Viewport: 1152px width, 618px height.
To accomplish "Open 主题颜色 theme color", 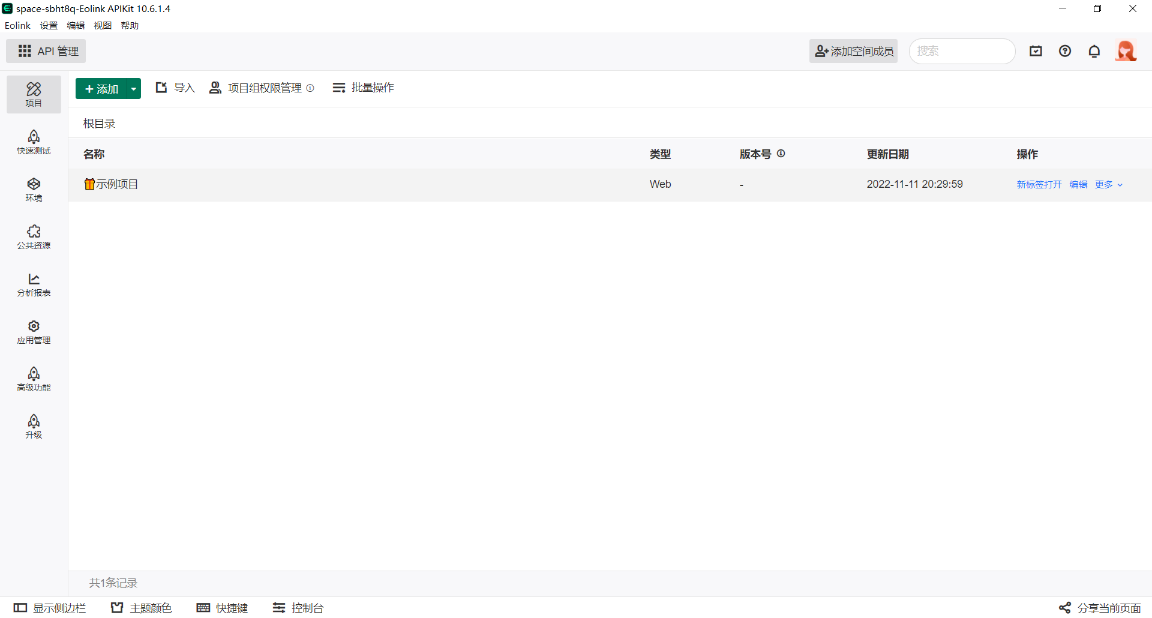I will coord(141,608).
